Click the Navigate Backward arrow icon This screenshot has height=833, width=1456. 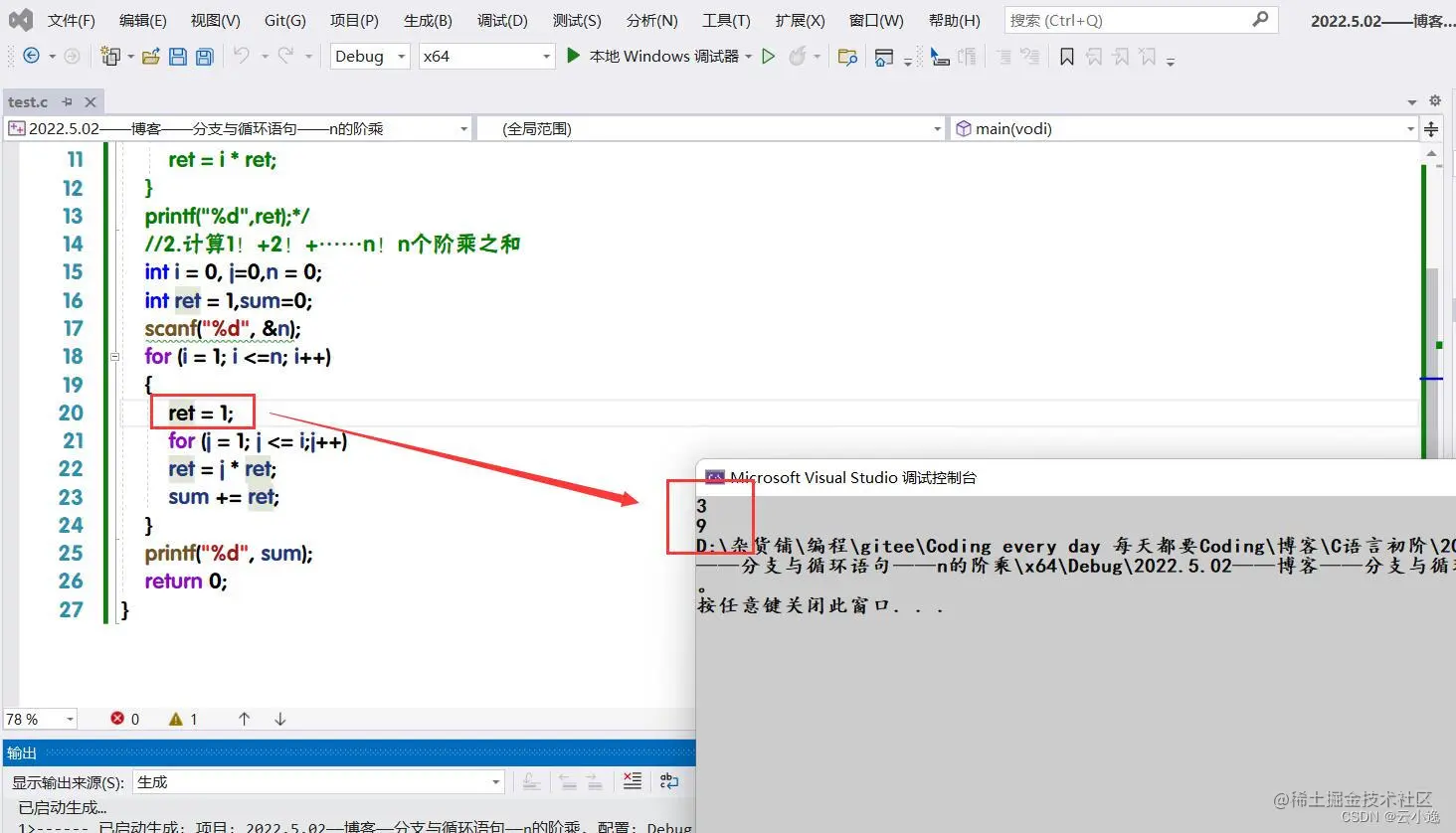point(31,56)
